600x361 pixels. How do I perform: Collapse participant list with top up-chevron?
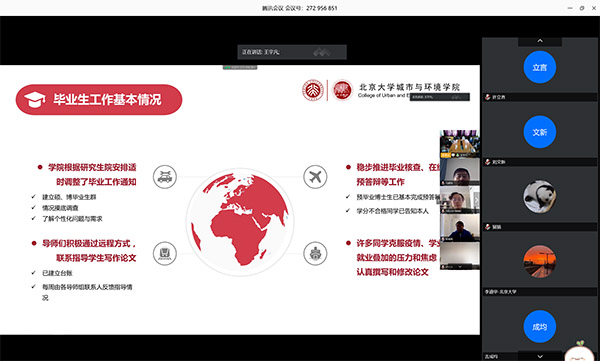540,41
